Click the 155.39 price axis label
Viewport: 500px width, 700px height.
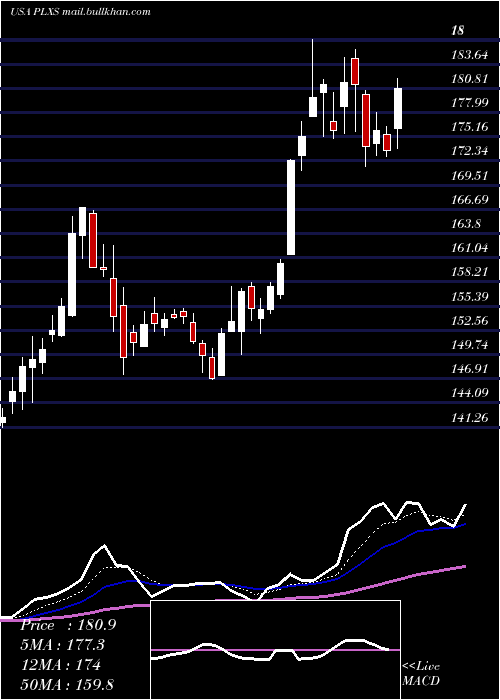[x=469, y=297]
